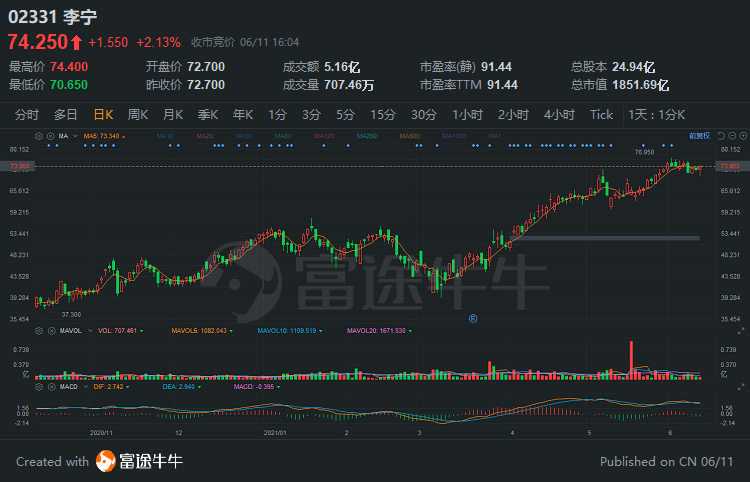Toggle the MA20 line
This screenshot has width=750, height=482.
205,136
